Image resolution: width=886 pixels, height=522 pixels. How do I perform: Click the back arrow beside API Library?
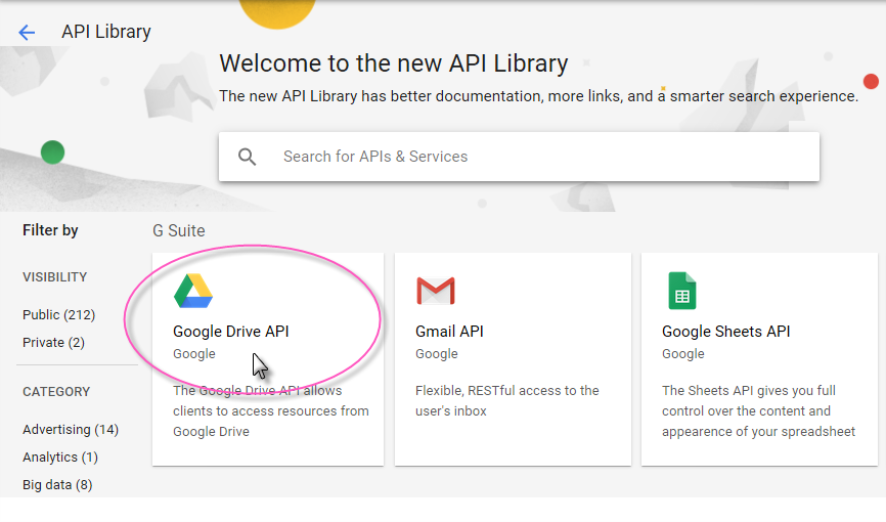27,32
